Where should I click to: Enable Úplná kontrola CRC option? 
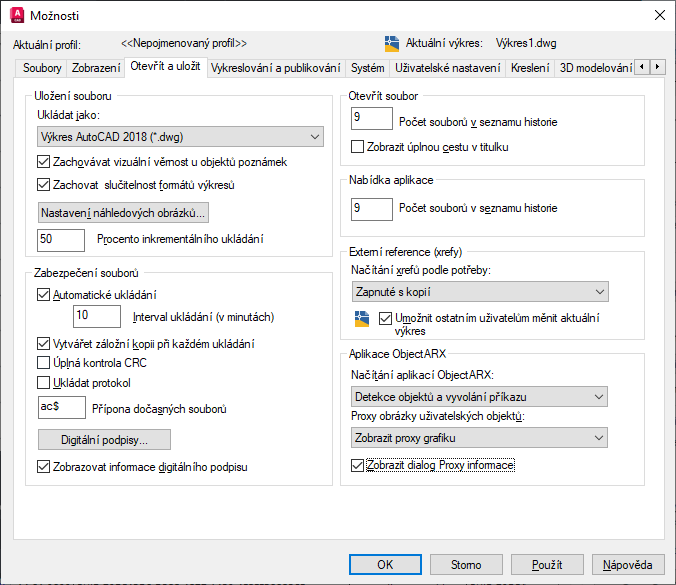pyautogui.click(x=43, y=362)
